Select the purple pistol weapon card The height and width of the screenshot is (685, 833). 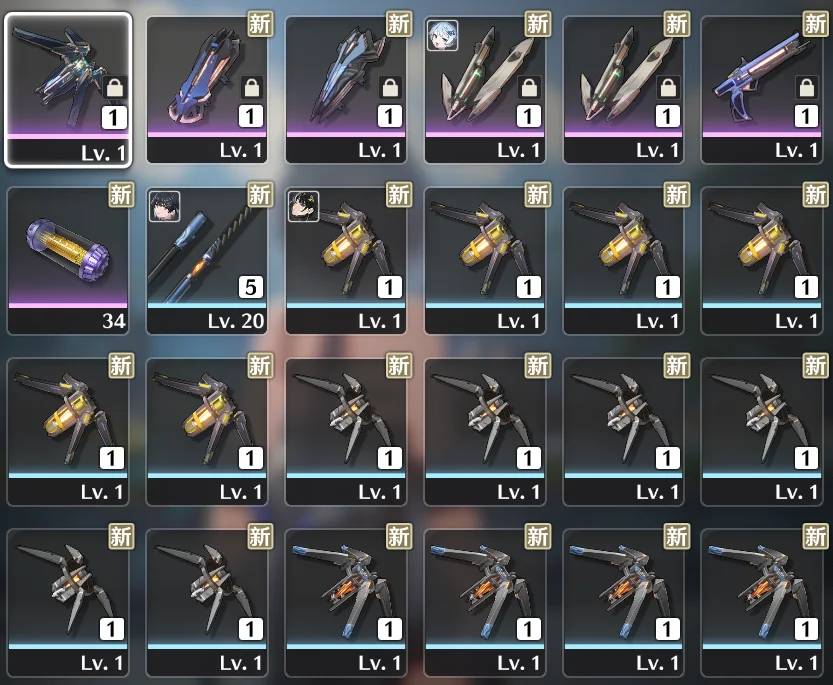[x=762, y=89]
